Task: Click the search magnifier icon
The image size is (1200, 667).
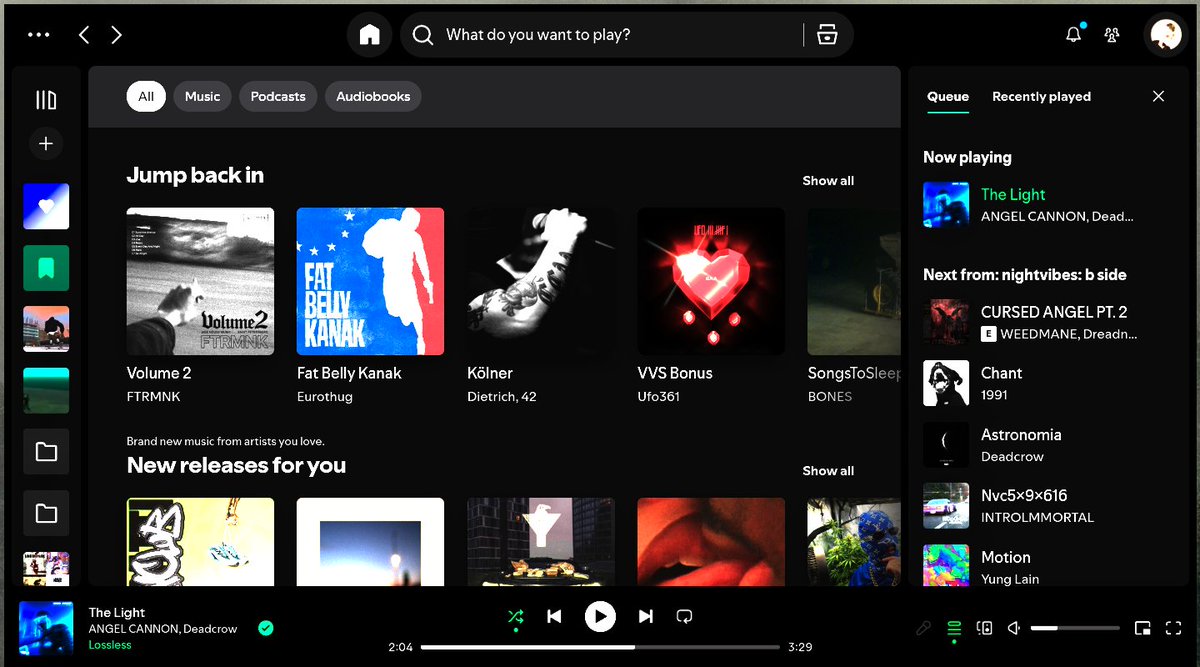Action: coord(423,35)
